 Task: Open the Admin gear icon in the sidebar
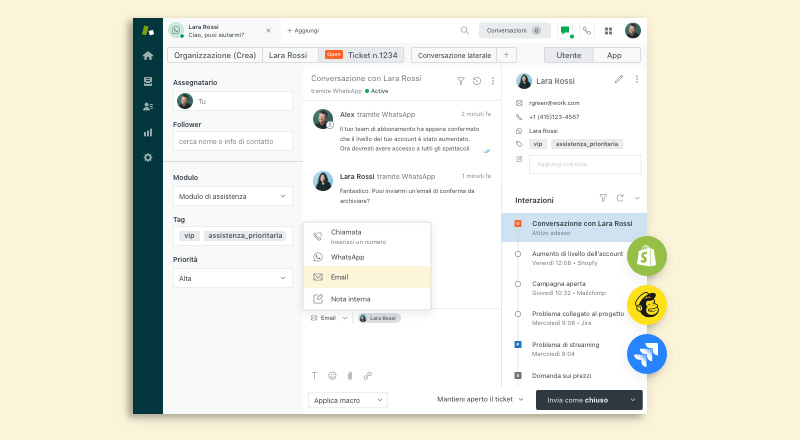[148, 158]
